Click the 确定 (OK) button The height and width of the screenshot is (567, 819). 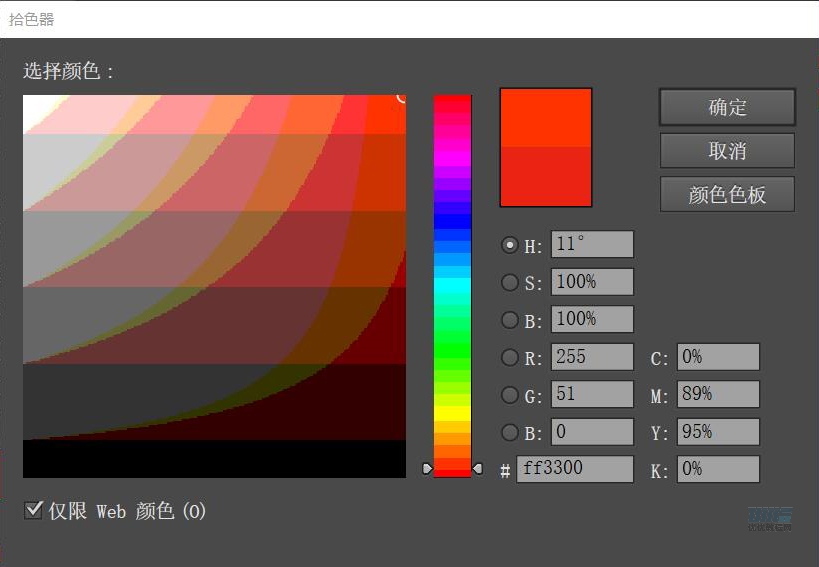point(727,107)
